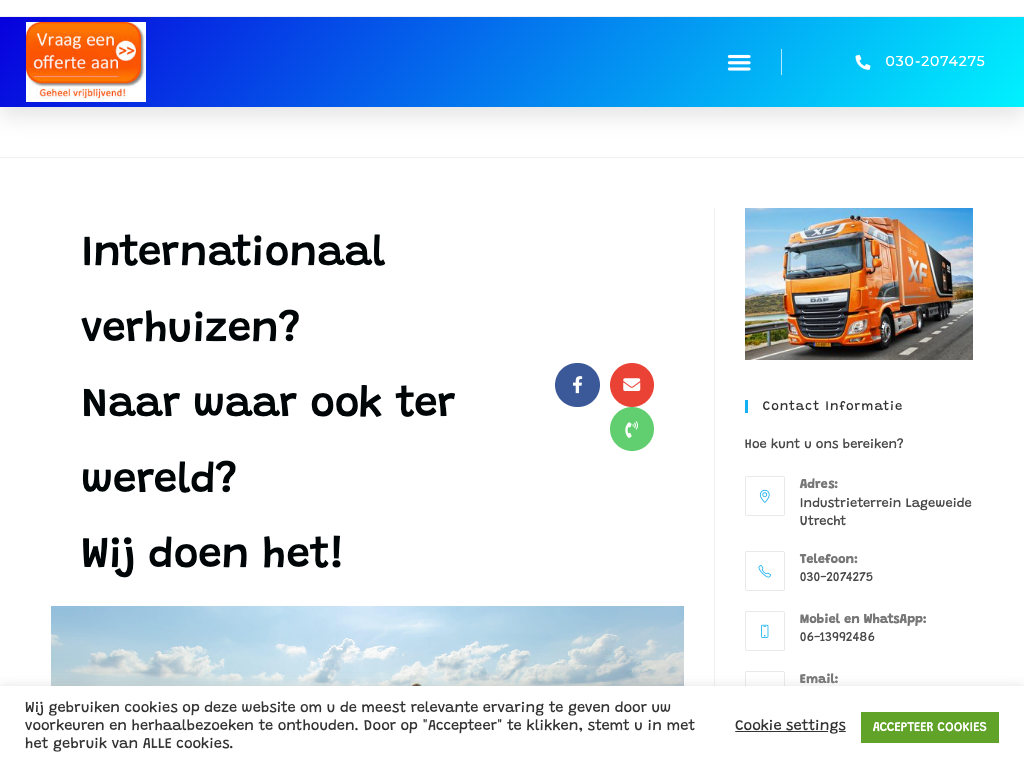The image size is (1024, 768).
Task: Click the 'Vraag een offerte aan' logo
Action: pos(86,62)
